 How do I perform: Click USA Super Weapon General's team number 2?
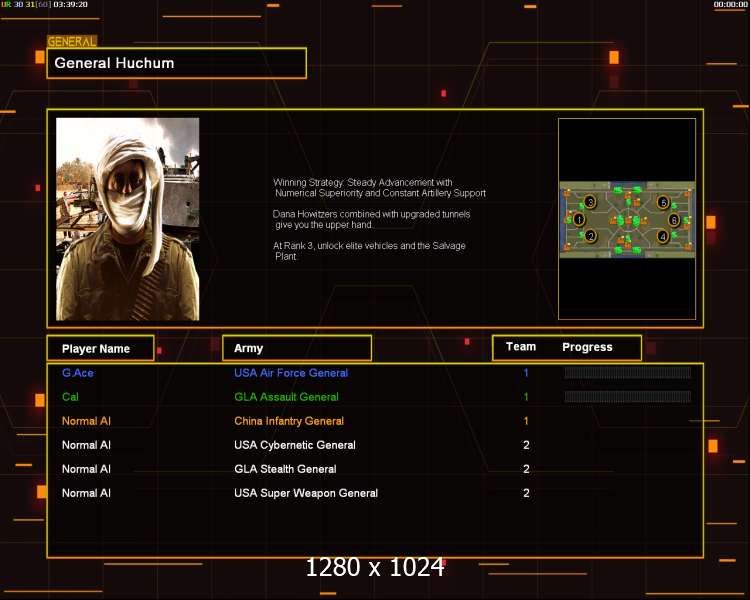(x=526, y=493)
